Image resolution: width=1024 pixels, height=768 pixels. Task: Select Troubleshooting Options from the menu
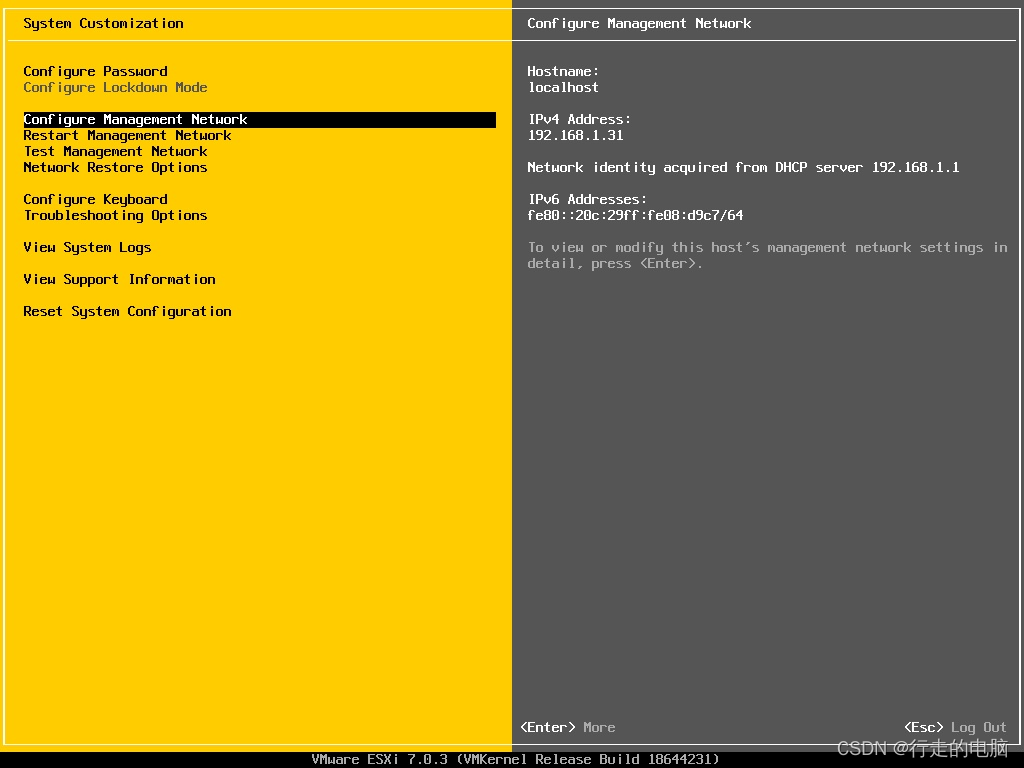coord(114,215)
